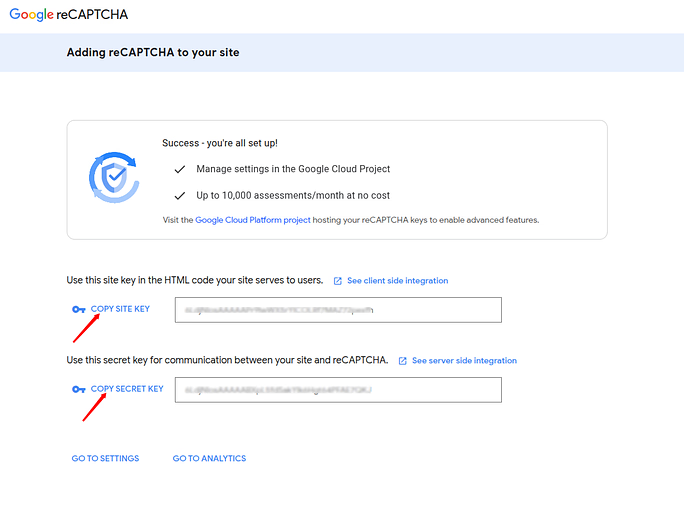Click 'Success - you're all set up!' text
684x511 pixels.
tap(220, 143)
